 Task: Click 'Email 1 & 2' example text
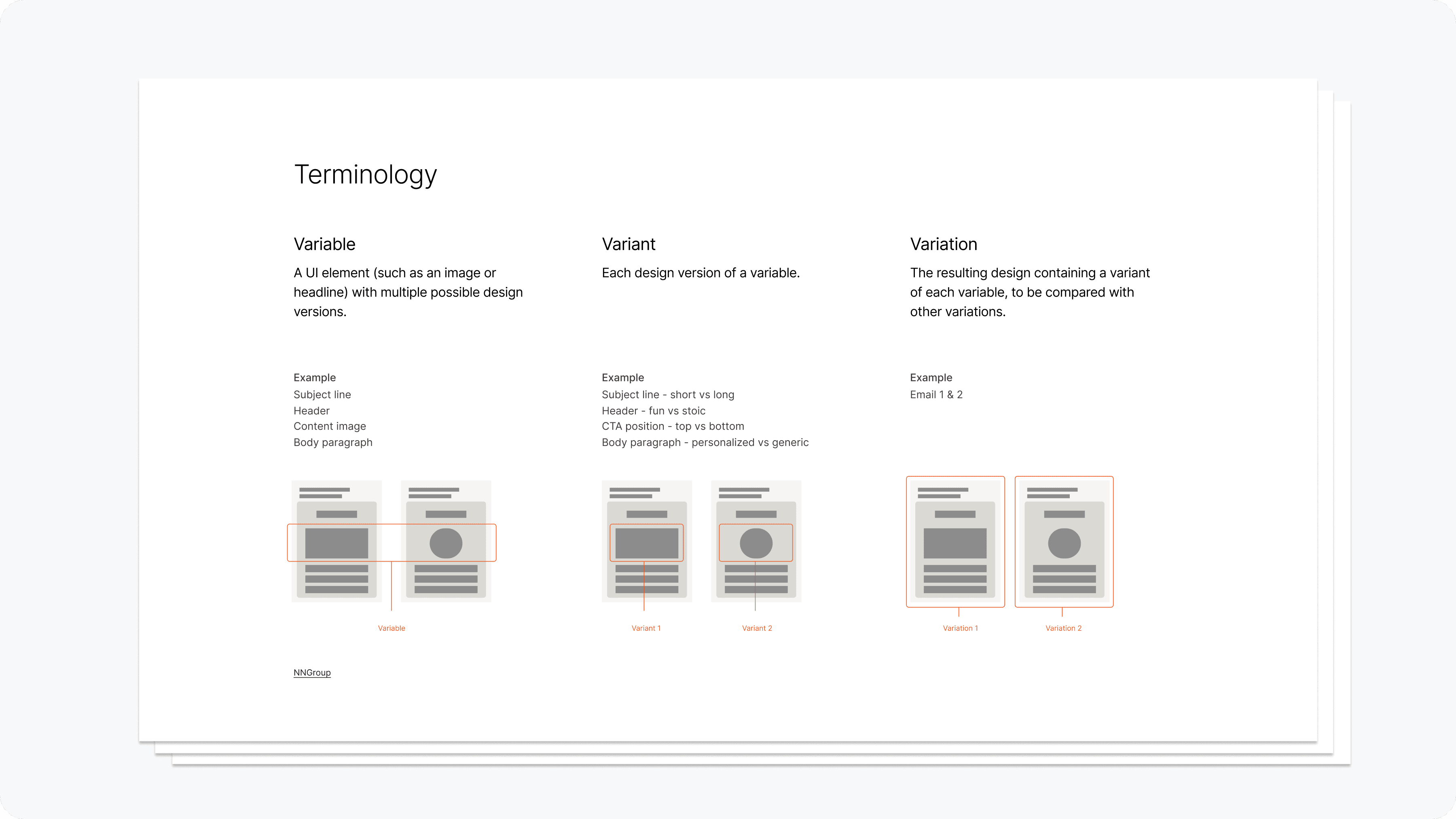pos(936,394)
